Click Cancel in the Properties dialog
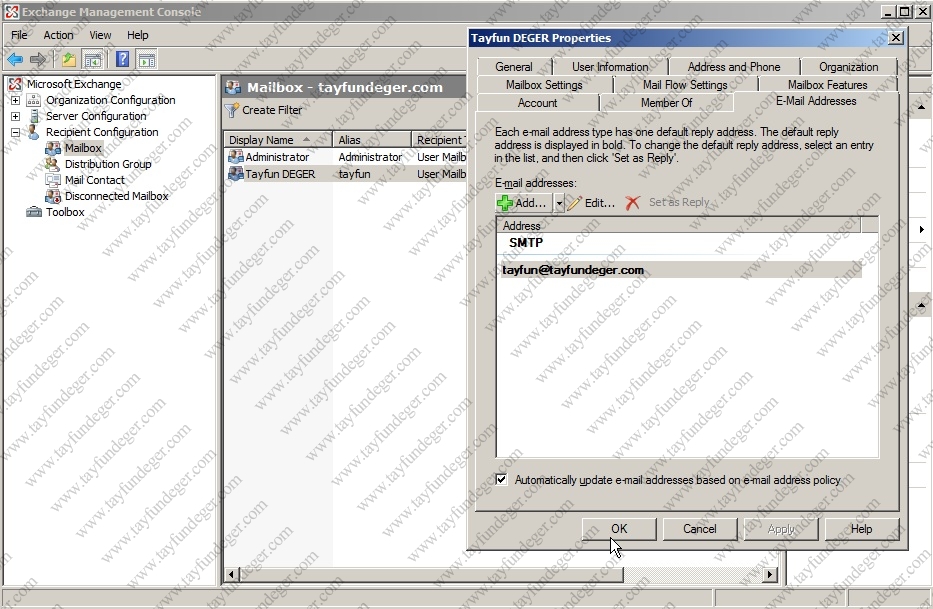The width and height of the screenshot is (933, 609). [x=700, y=529]
